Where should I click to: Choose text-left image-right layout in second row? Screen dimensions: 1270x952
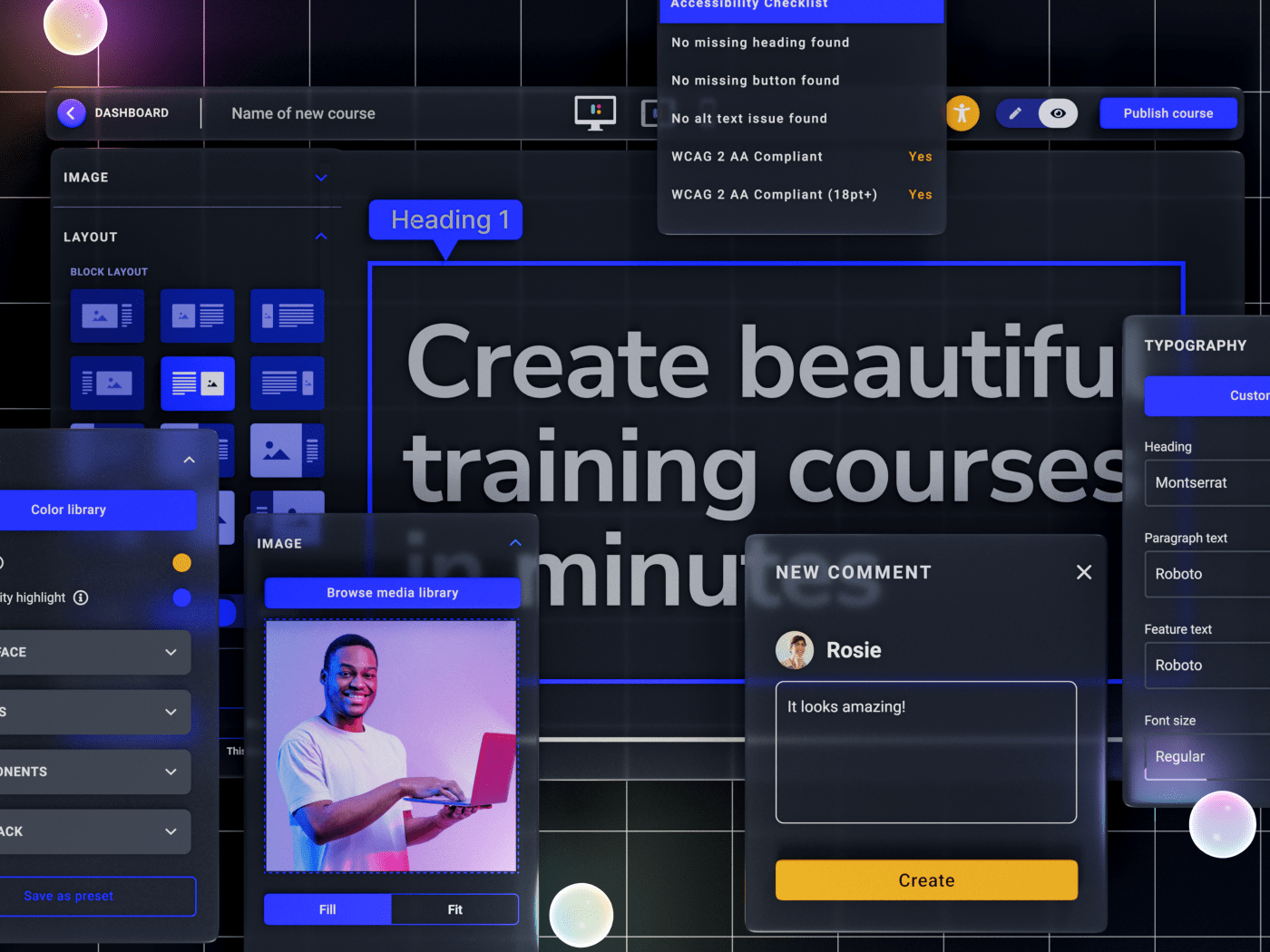pos(107,384)
